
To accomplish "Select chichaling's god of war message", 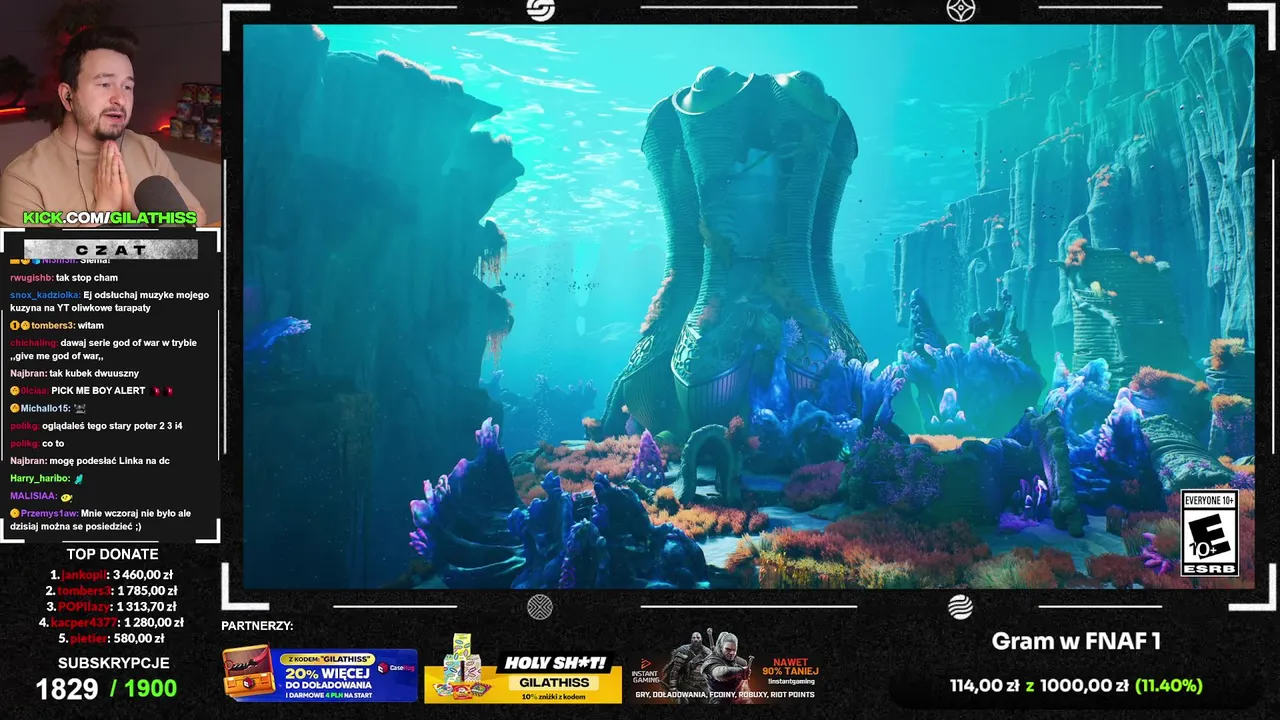I will pos(104,349).
